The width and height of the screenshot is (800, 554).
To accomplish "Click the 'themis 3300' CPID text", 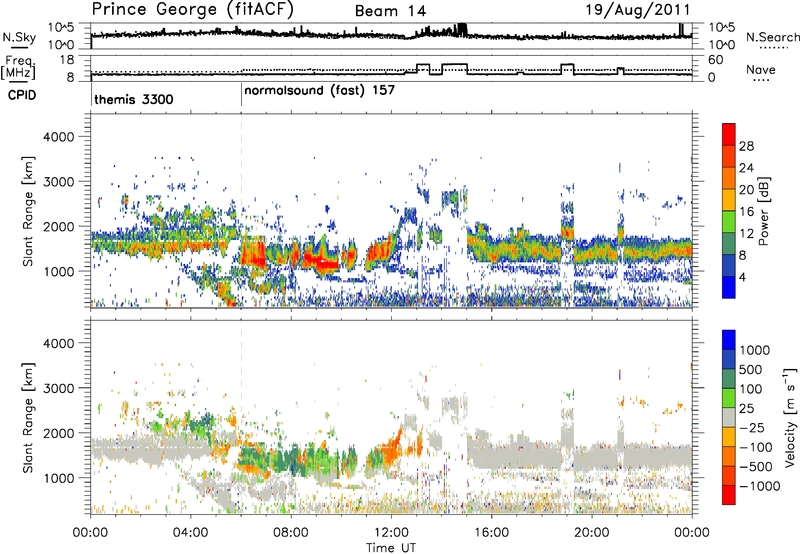I will 134,99.
